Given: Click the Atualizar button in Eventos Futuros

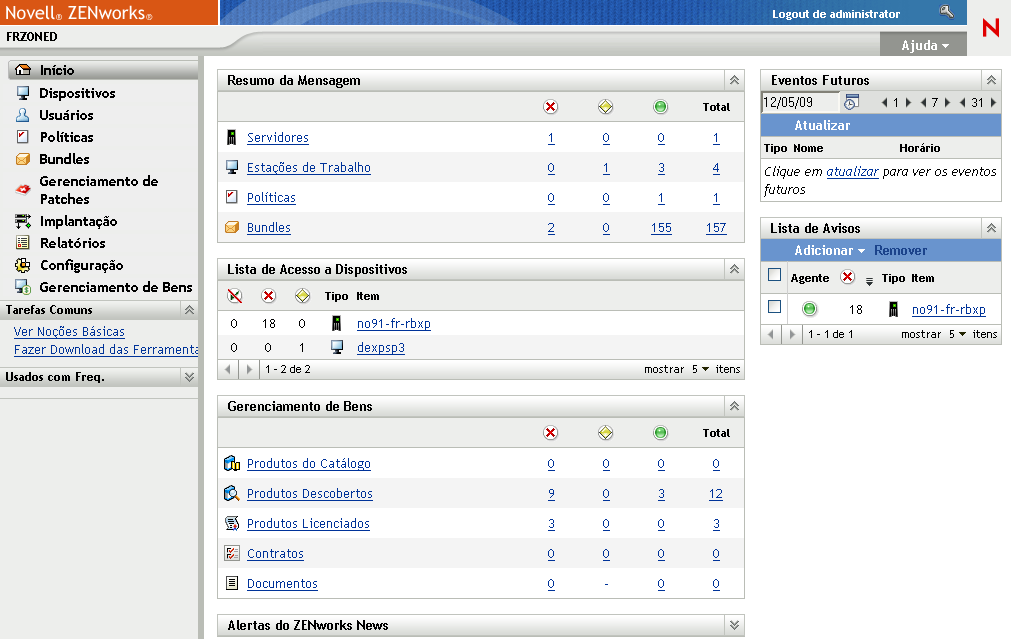Looking at the screenshot, I should [822, 126].
